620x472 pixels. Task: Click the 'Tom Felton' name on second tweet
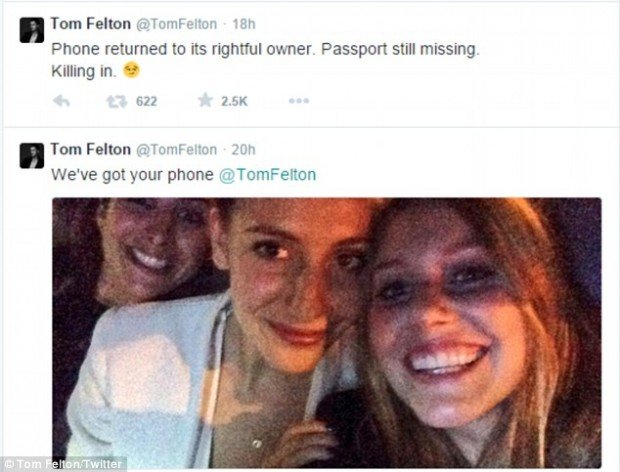click(x=89, y=149)
